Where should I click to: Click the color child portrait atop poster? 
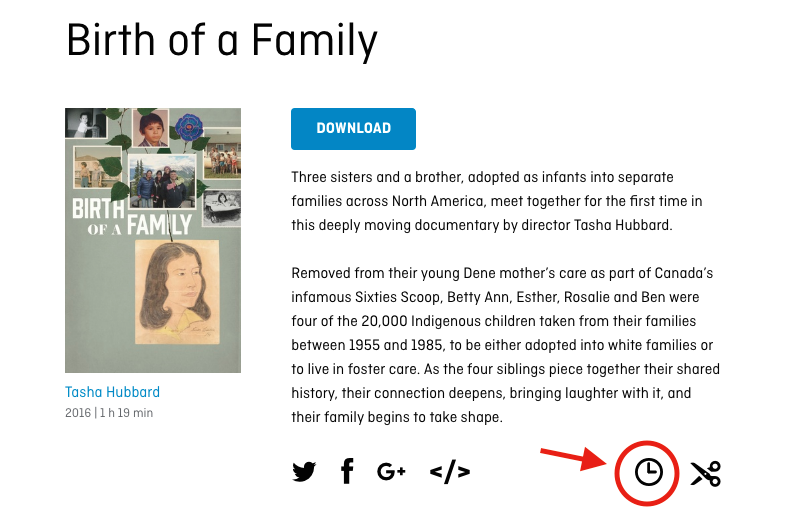point(151,128)
